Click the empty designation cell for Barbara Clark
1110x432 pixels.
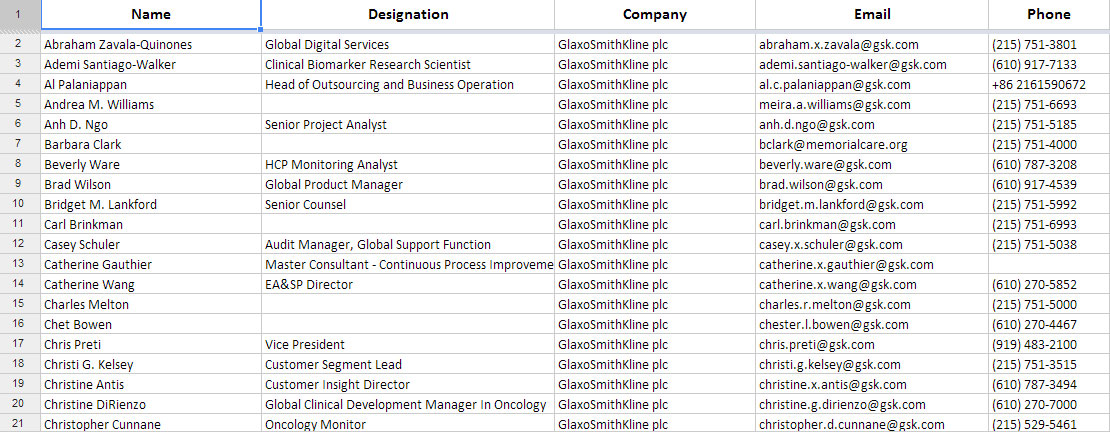(x=408, y=145)
